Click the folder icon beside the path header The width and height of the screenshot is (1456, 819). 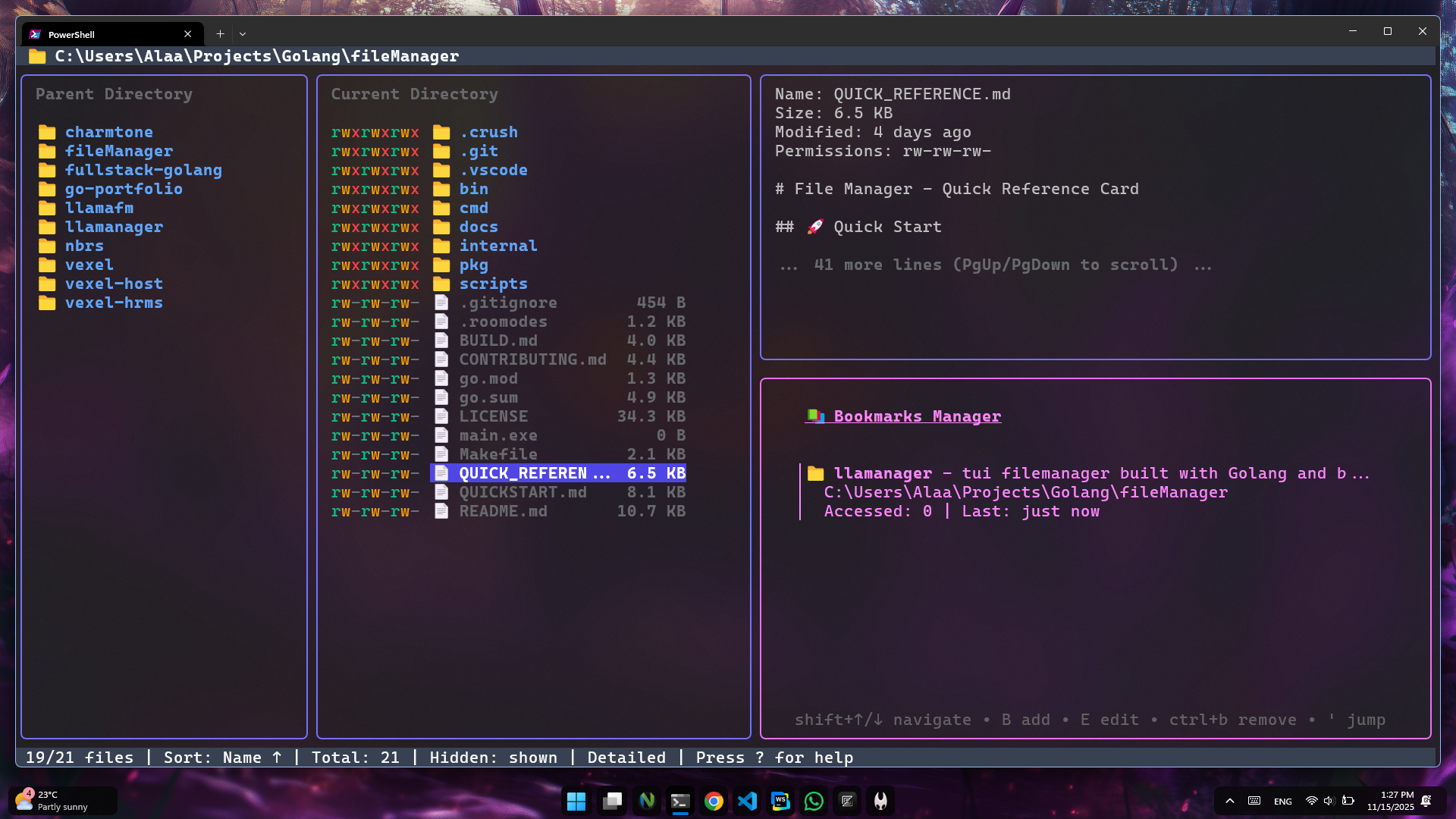(x=37, y=56)
